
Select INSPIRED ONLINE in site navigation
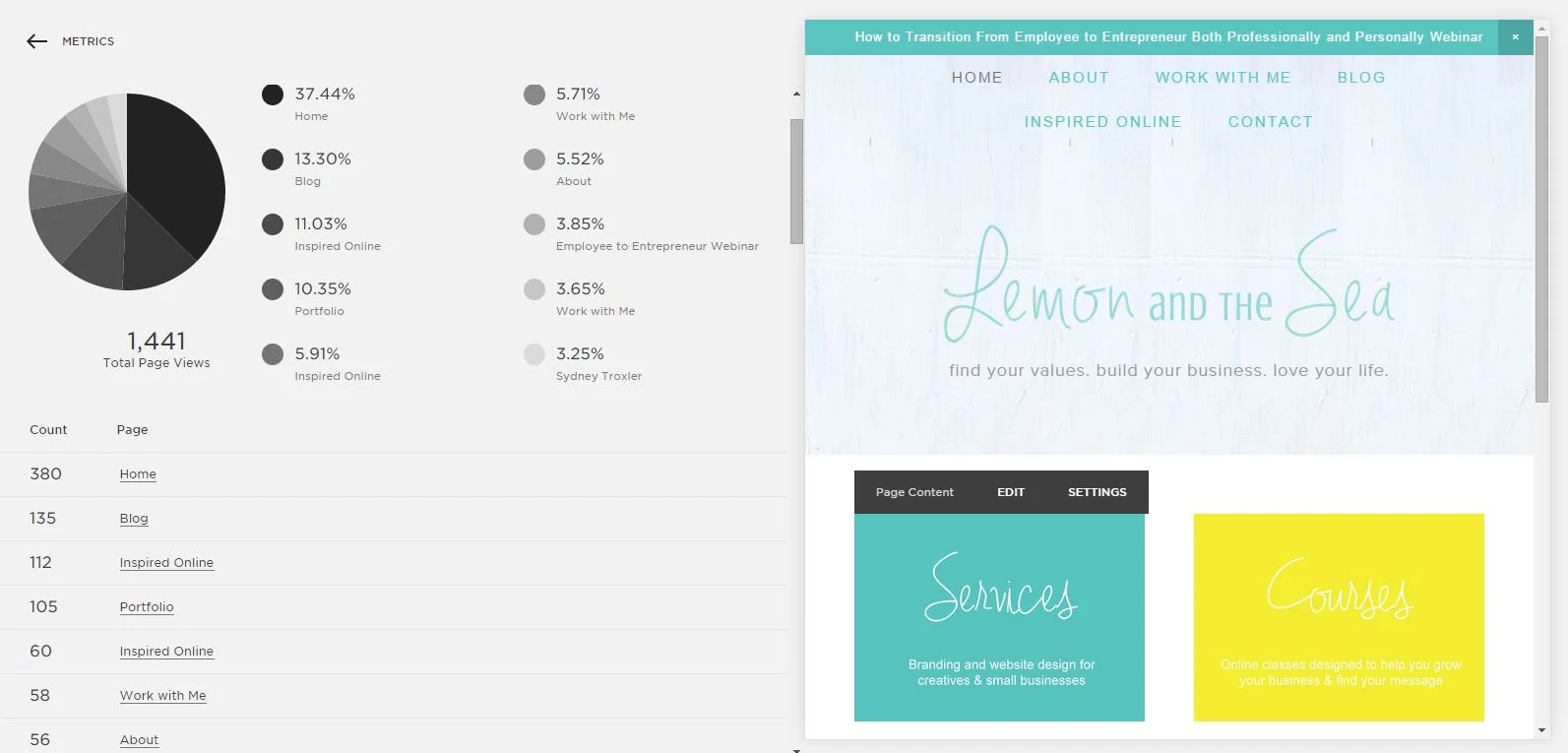coord(1102,122)
